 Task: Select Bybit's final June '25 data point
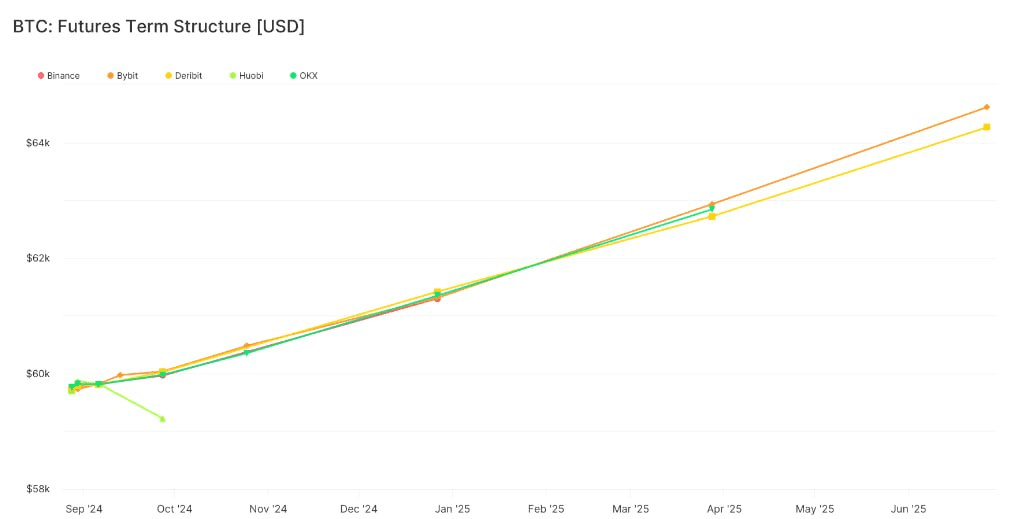(x=987, y=107)
